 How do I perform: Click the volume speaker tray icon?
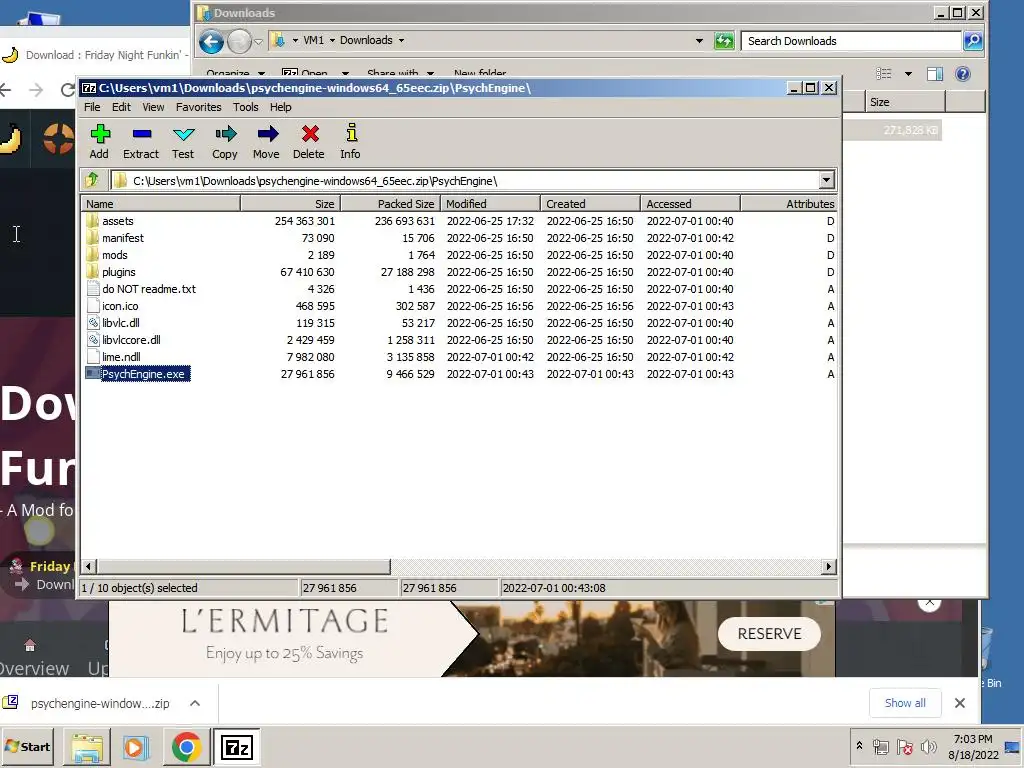tap(927, 746)
